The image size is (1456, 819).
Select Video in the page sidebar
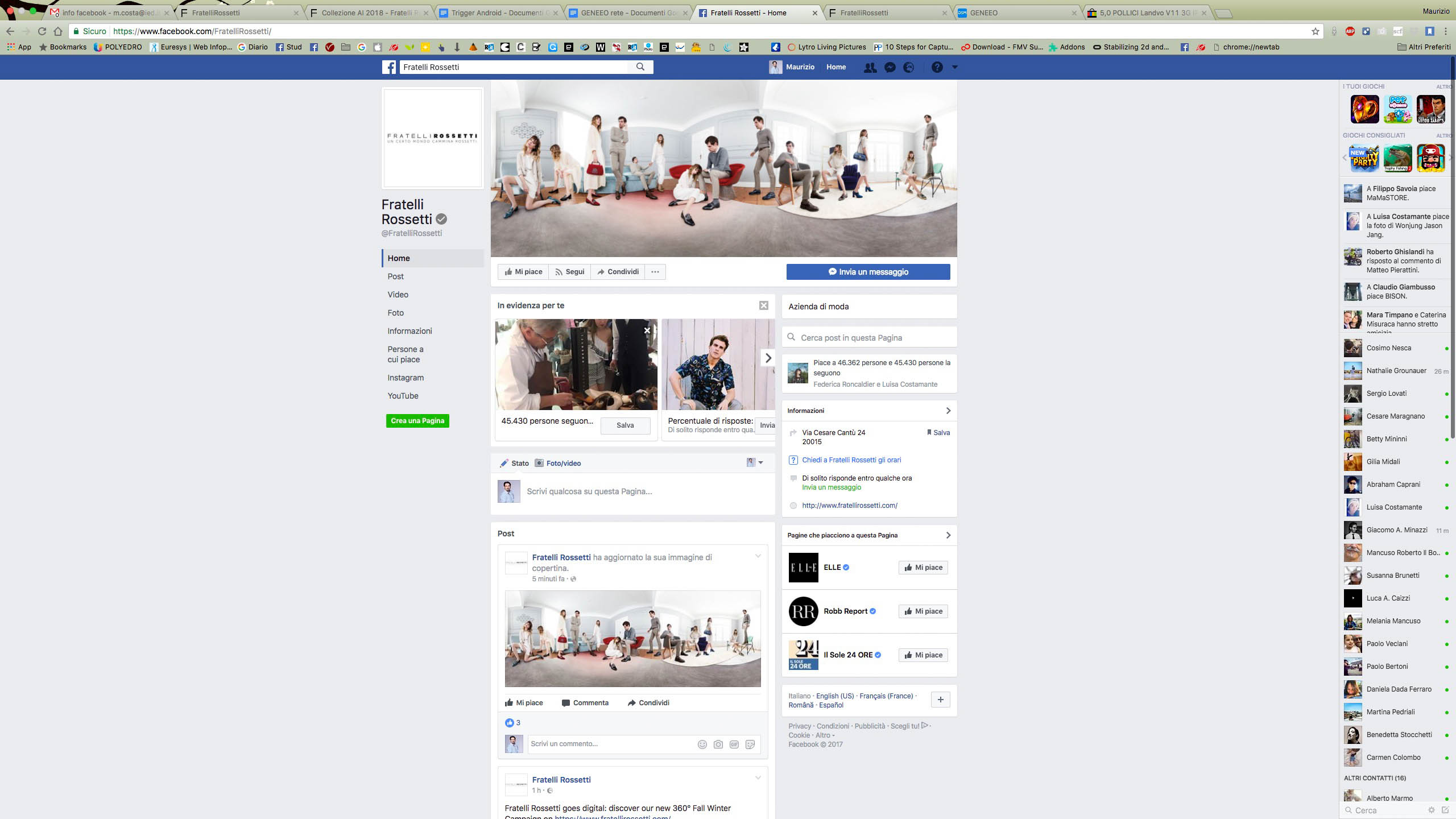(x=398, y=295)
